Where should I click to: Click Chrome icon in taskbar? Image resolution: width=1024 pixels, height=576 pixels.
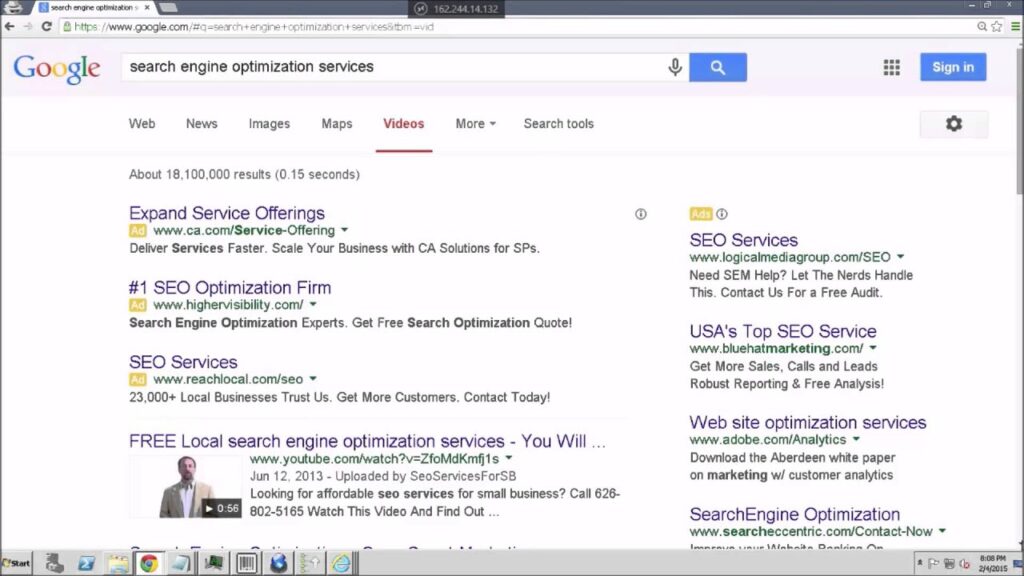tap(149, 563)
